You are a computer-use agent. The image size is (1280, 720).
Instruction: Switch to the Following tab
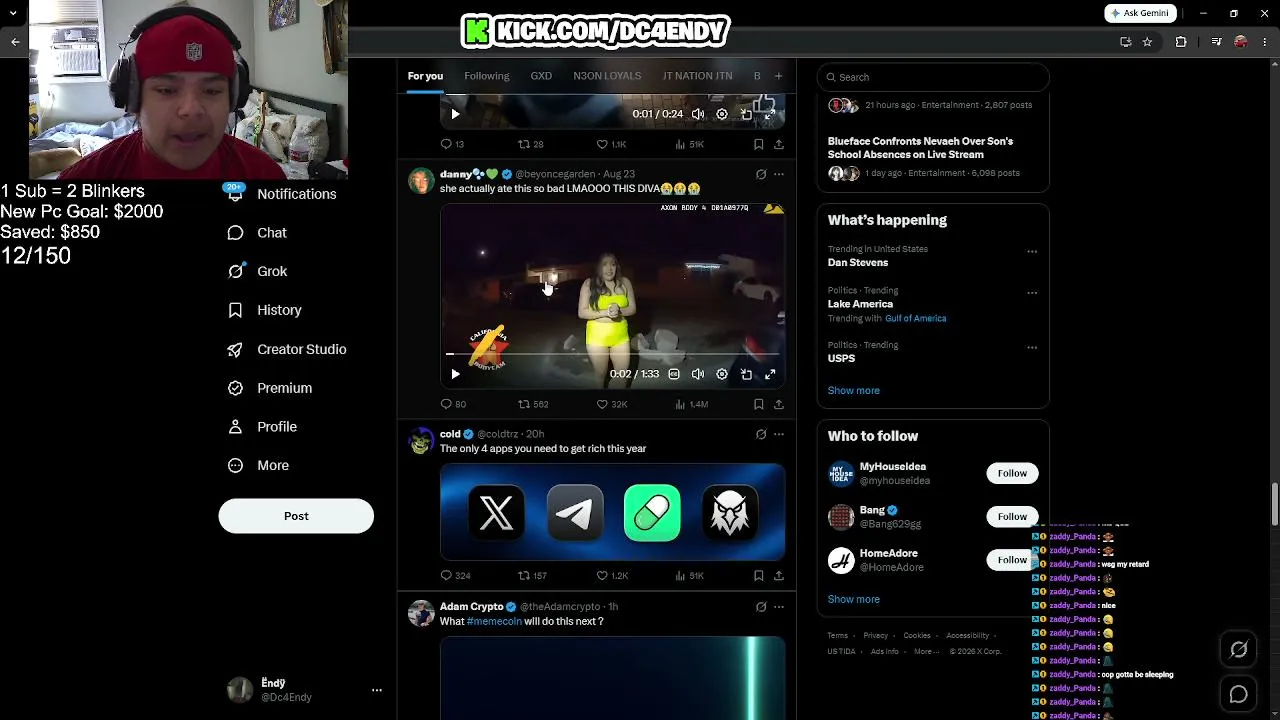(487, 76)
